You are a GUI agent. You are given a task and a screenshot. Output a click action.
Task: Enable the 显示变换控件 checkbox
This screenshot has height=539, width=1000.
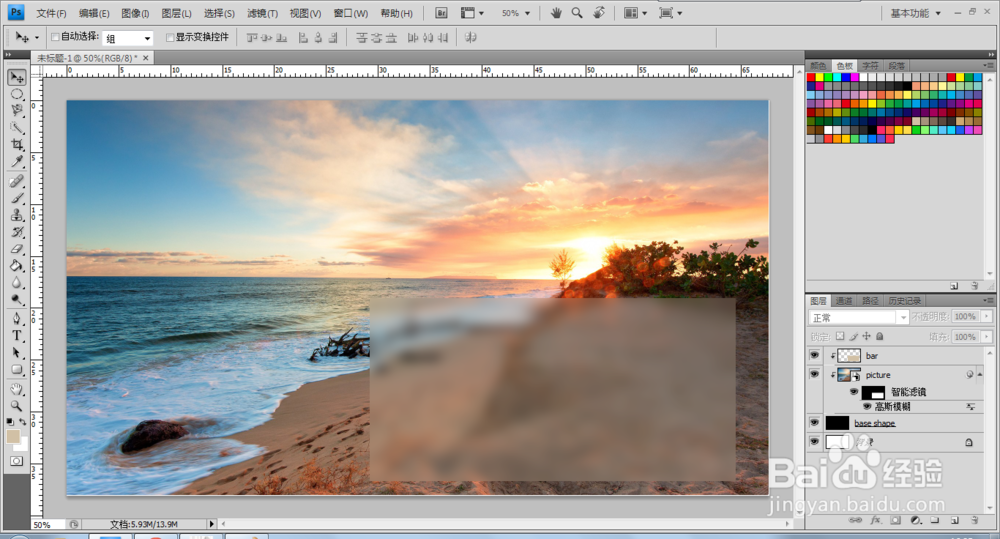tap(170, 37)
